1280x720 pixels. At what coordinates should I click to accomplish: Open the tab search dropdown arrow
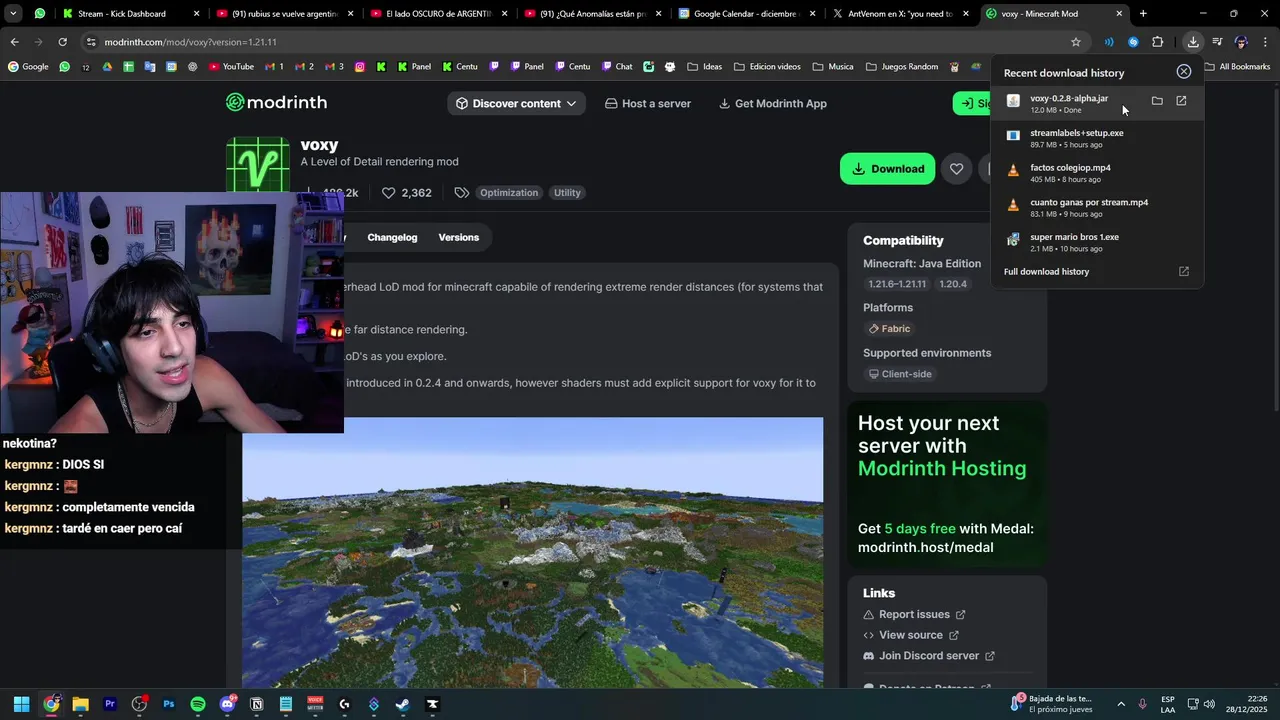pyautogui.click(x=13, y=14)
